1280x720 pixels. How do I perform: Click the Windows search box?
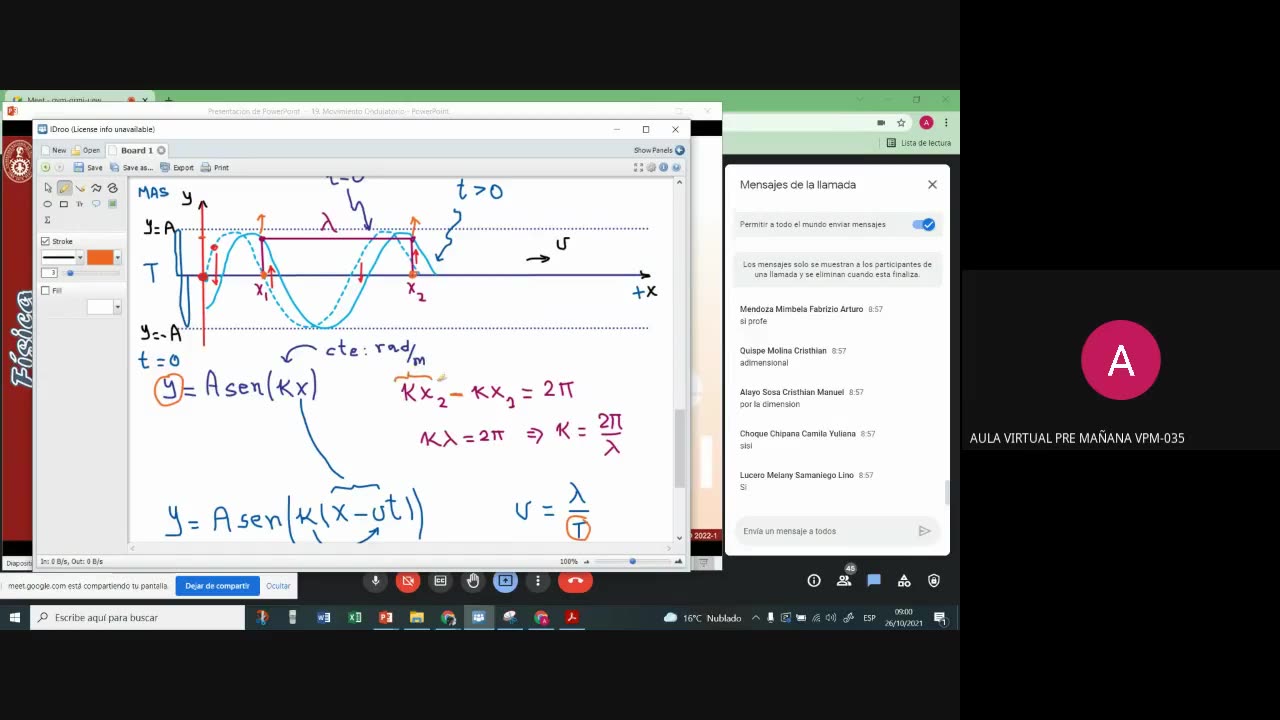coord(138,618)
